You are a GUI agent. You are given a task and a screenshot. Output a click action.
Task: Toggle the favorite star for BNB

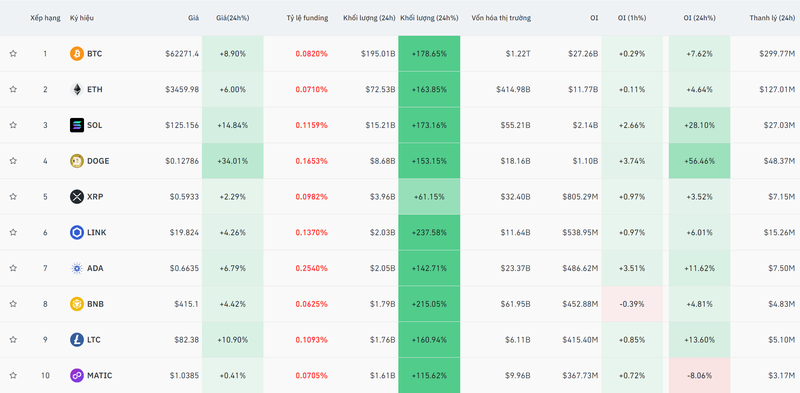[13, 304]
